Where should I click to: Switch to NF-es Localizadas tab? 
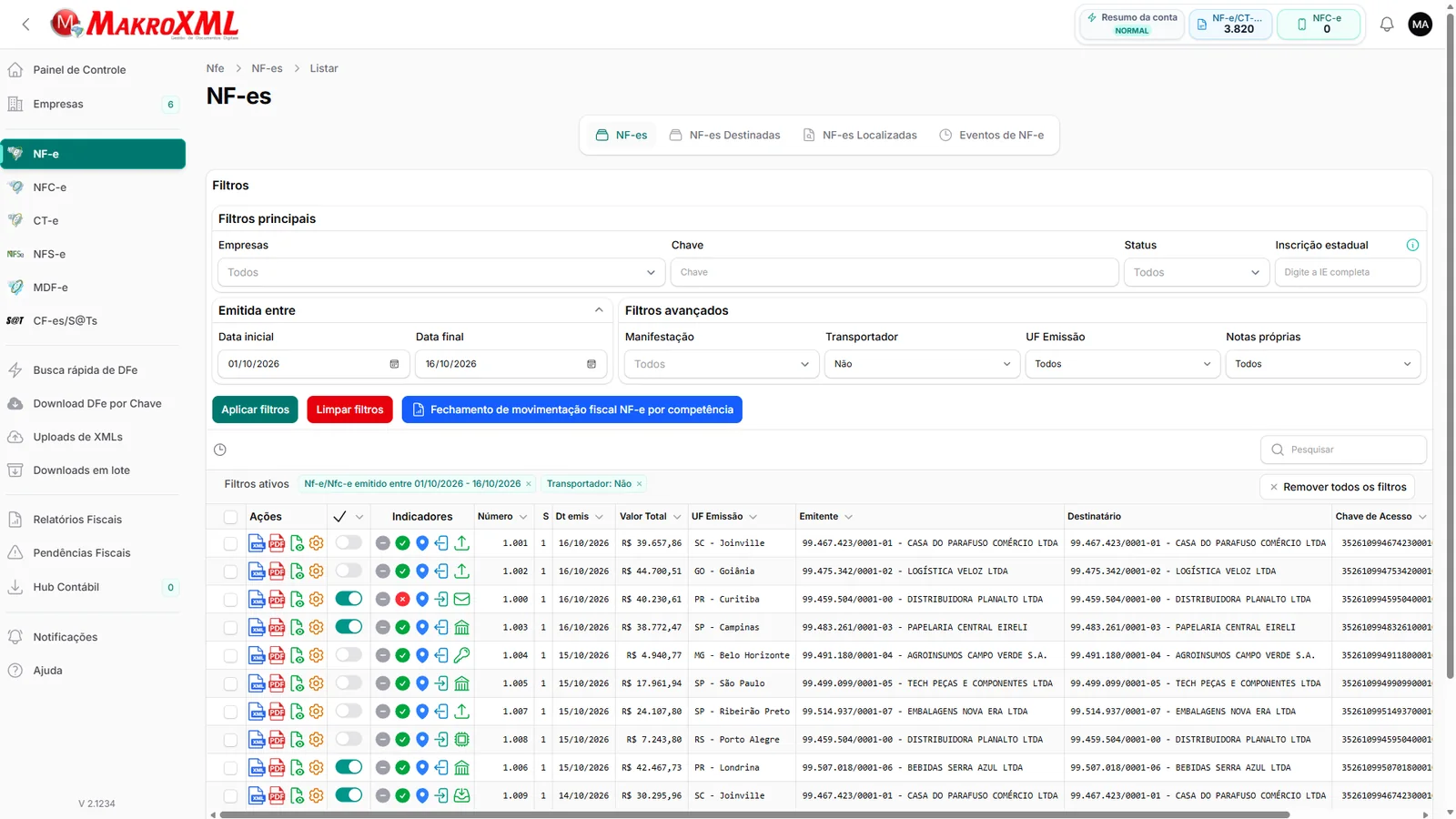pyautogui.click(x=860, y=136)
